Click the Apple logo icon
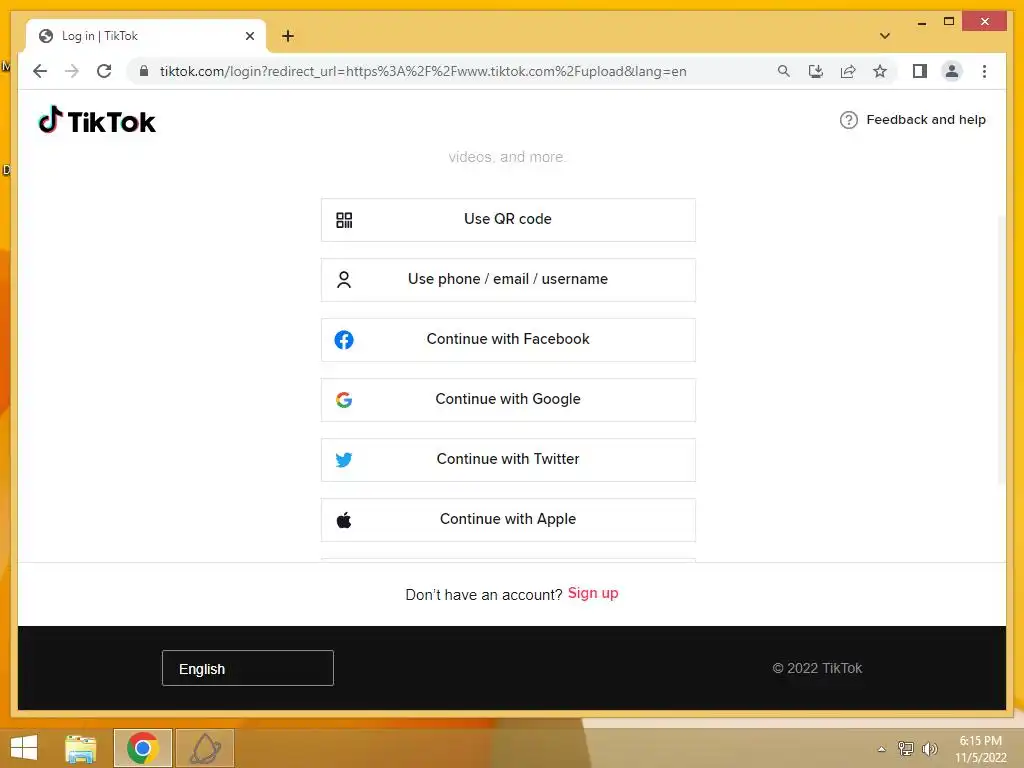The height and width of the screenshot is (768, 1024). click(344, 520)
